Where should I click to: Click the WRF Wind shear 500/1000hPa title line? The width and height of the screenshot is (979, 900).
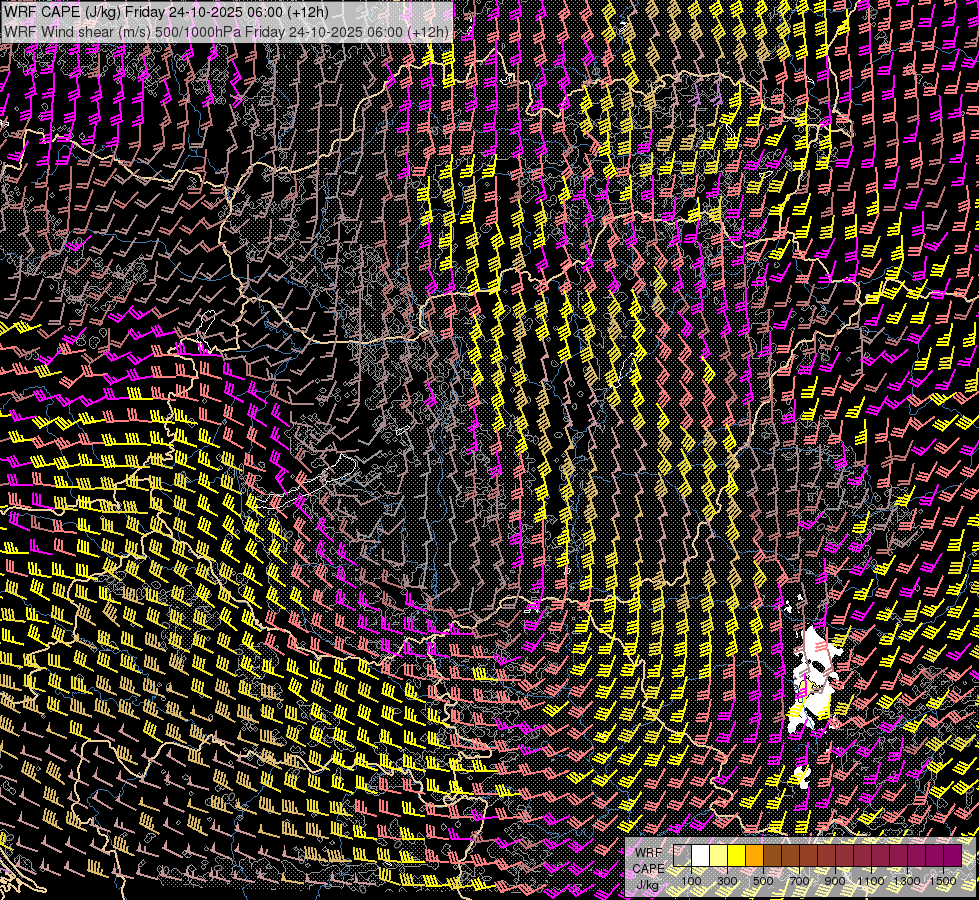pyautogui.click(x=226, y=31)
